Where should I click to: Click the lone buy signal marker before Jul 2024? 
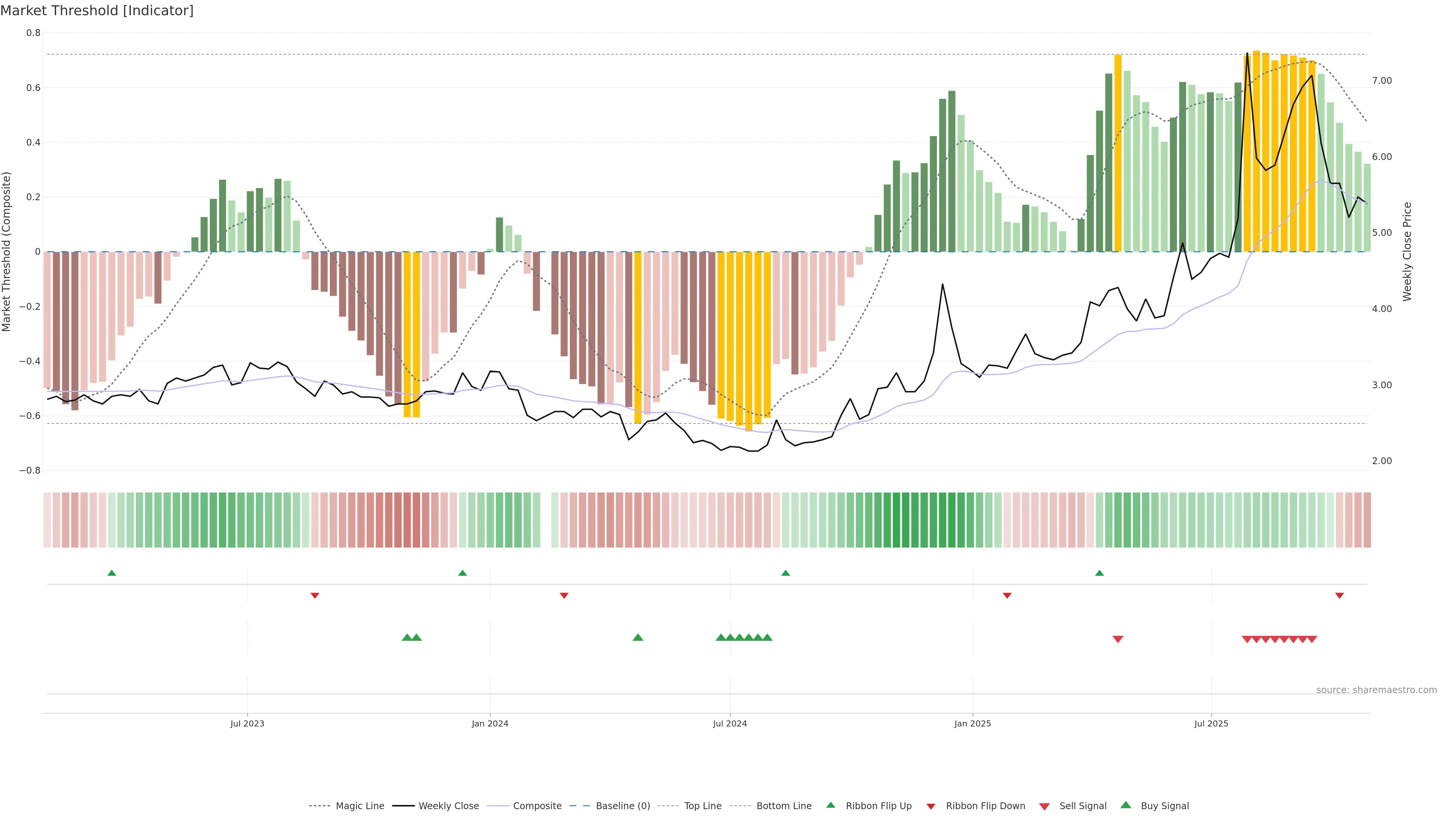click(x=637, y=637)
